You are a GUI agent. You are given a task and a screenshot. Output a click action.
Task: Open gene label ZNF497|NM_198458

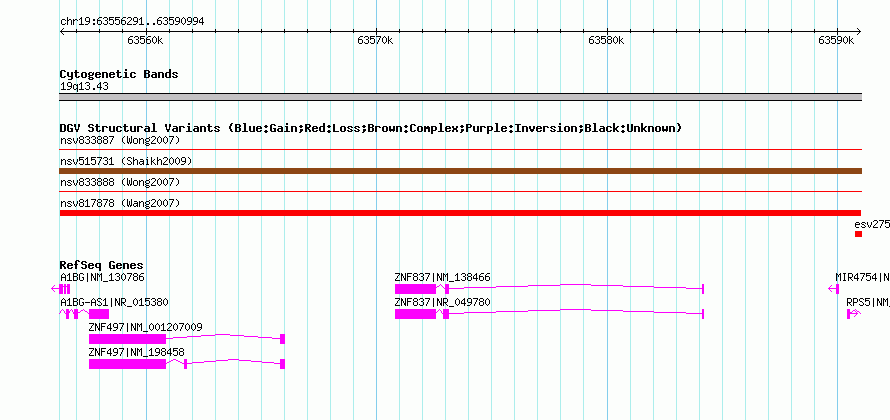coord(136,352)
